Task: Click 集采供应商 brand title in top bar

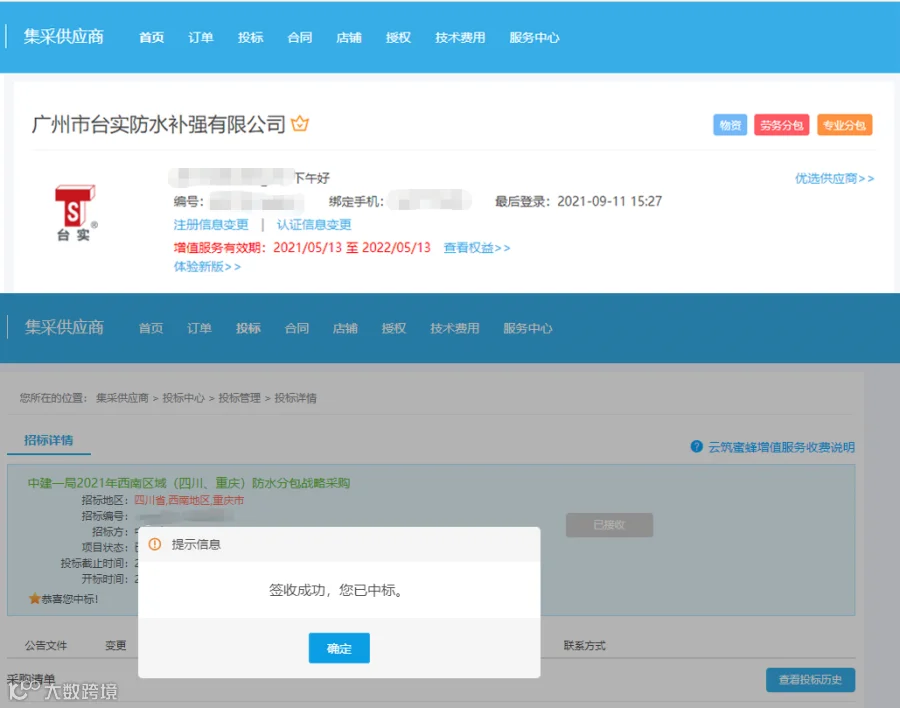Action: pyautogui.click(x=64, y=37)
